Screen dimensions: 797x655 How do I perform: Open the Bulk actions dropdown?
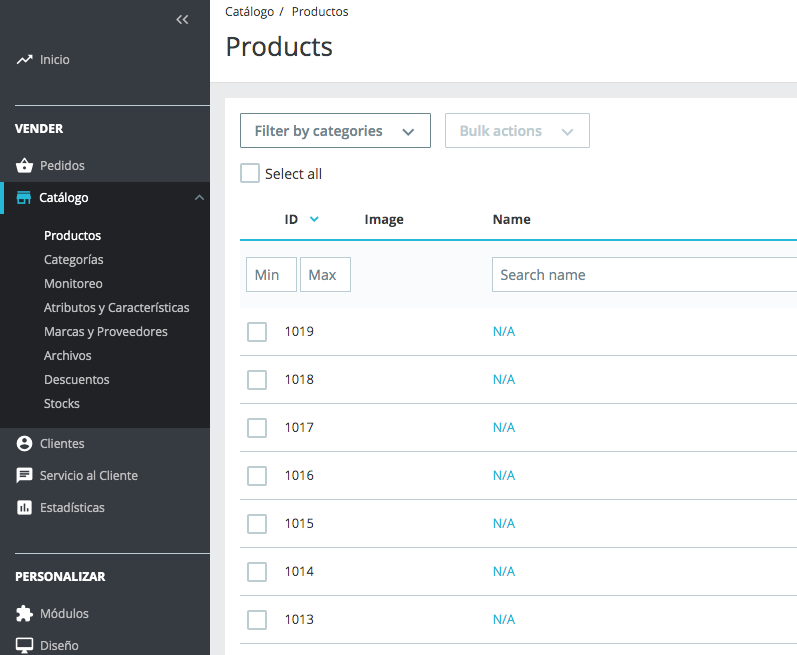[x=517, y=131]
